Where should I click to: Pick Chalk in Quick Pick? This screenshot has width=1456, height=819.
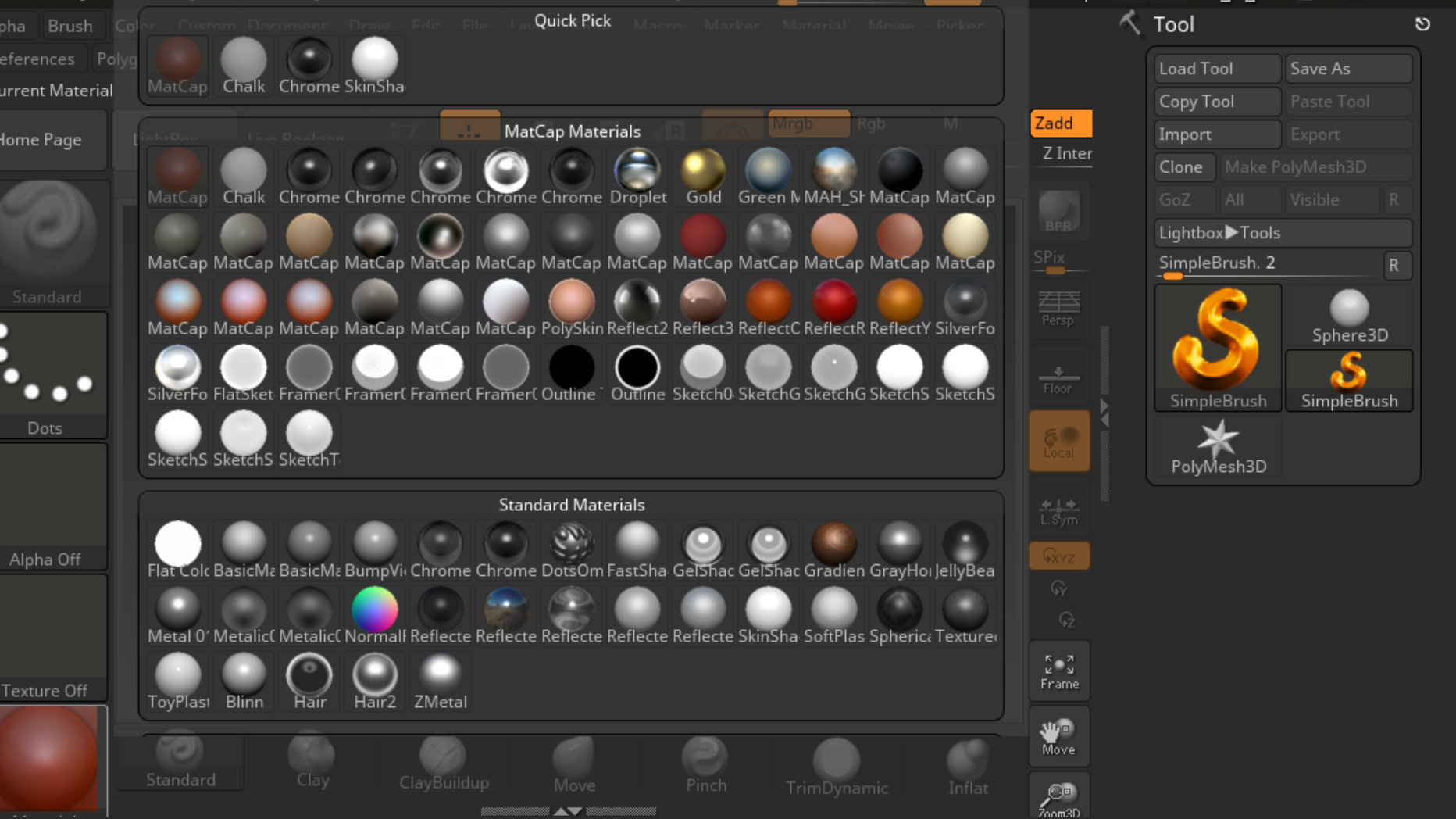coord(244,66)
